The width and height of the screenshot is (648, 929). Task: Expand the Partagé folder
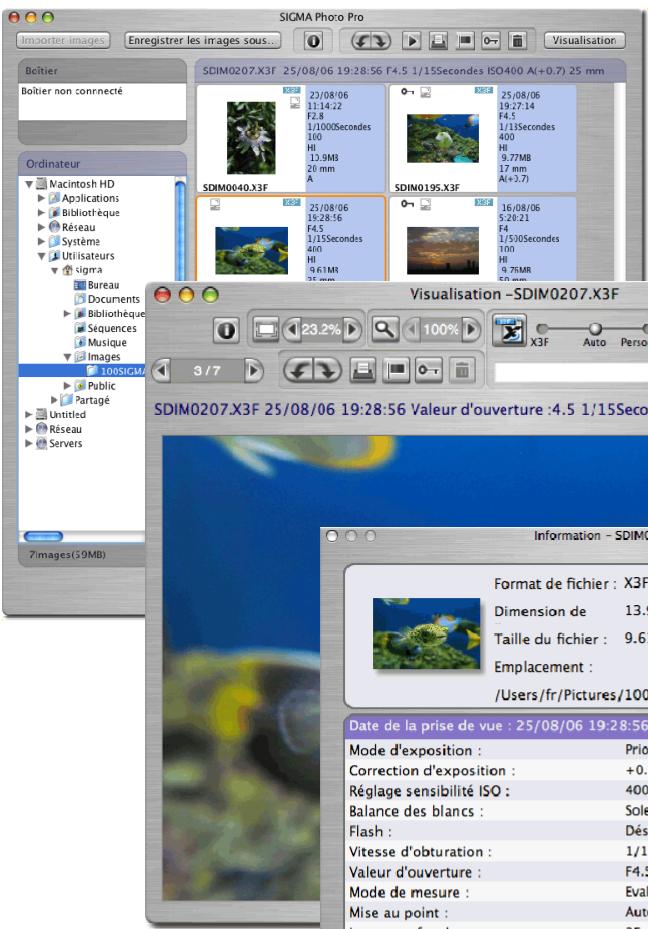54,400
